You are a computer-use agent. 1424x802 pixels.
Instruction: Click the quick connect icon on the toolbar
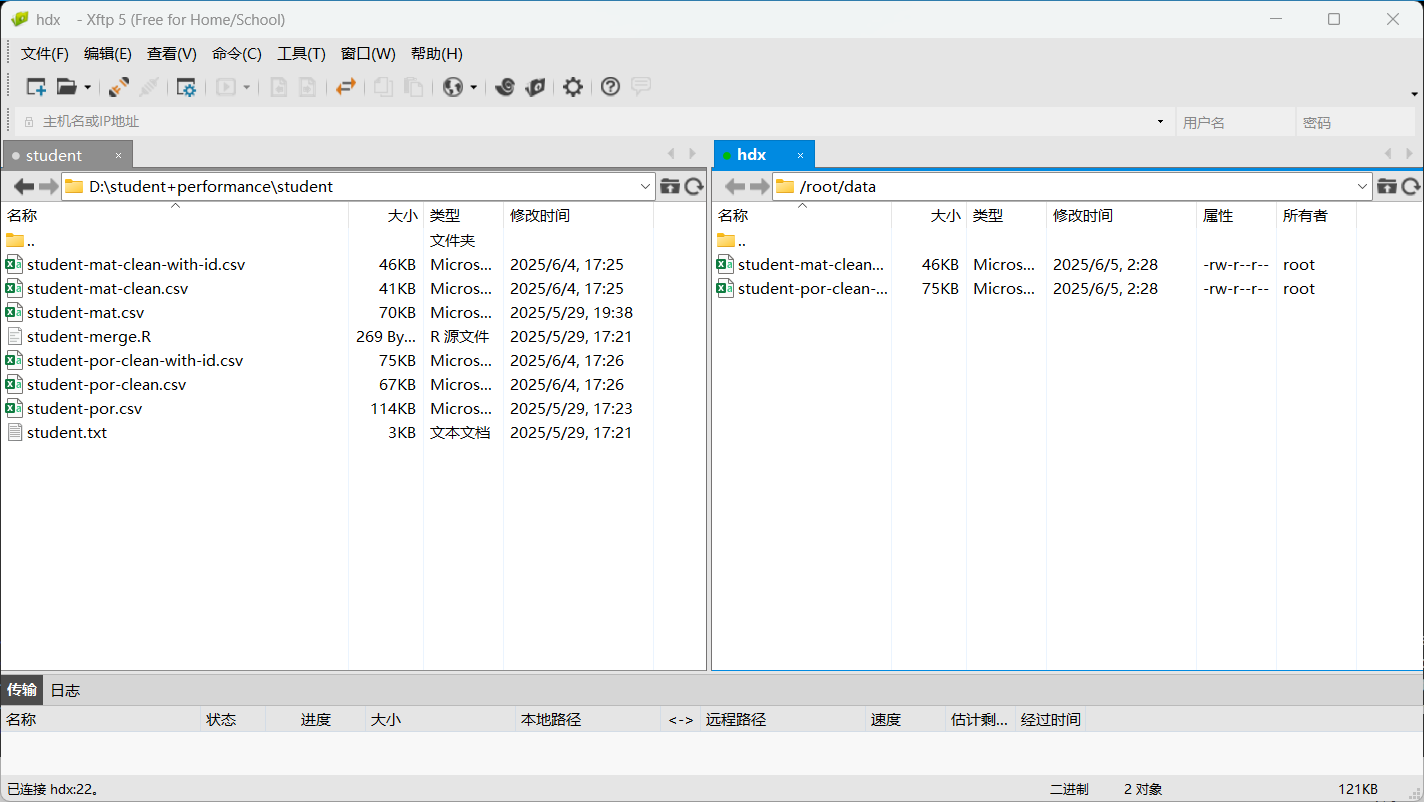pos(118,87)
